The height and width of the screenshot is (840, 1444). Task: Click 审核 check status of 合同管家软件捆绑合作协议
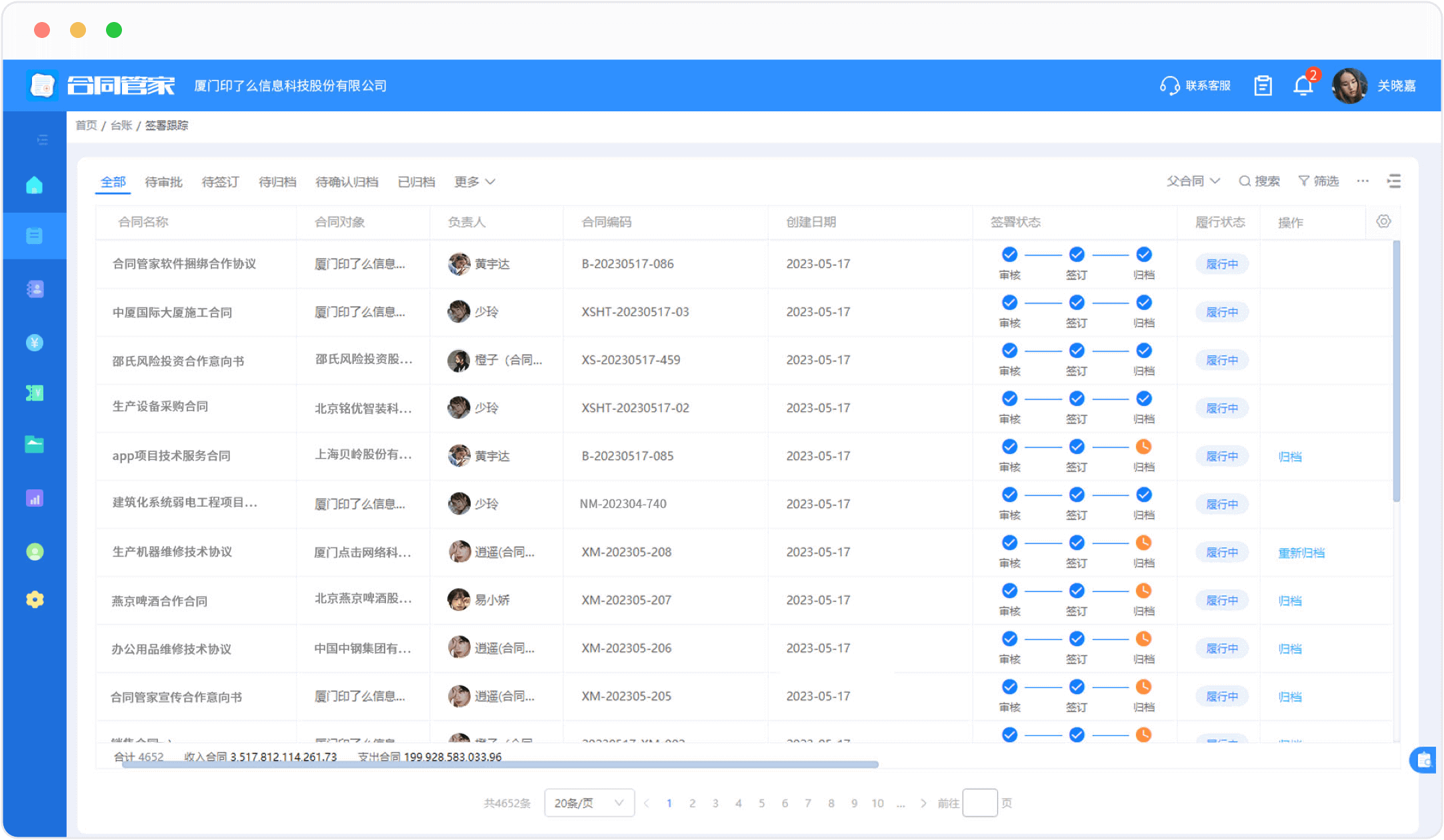[x=1010, y=255]
